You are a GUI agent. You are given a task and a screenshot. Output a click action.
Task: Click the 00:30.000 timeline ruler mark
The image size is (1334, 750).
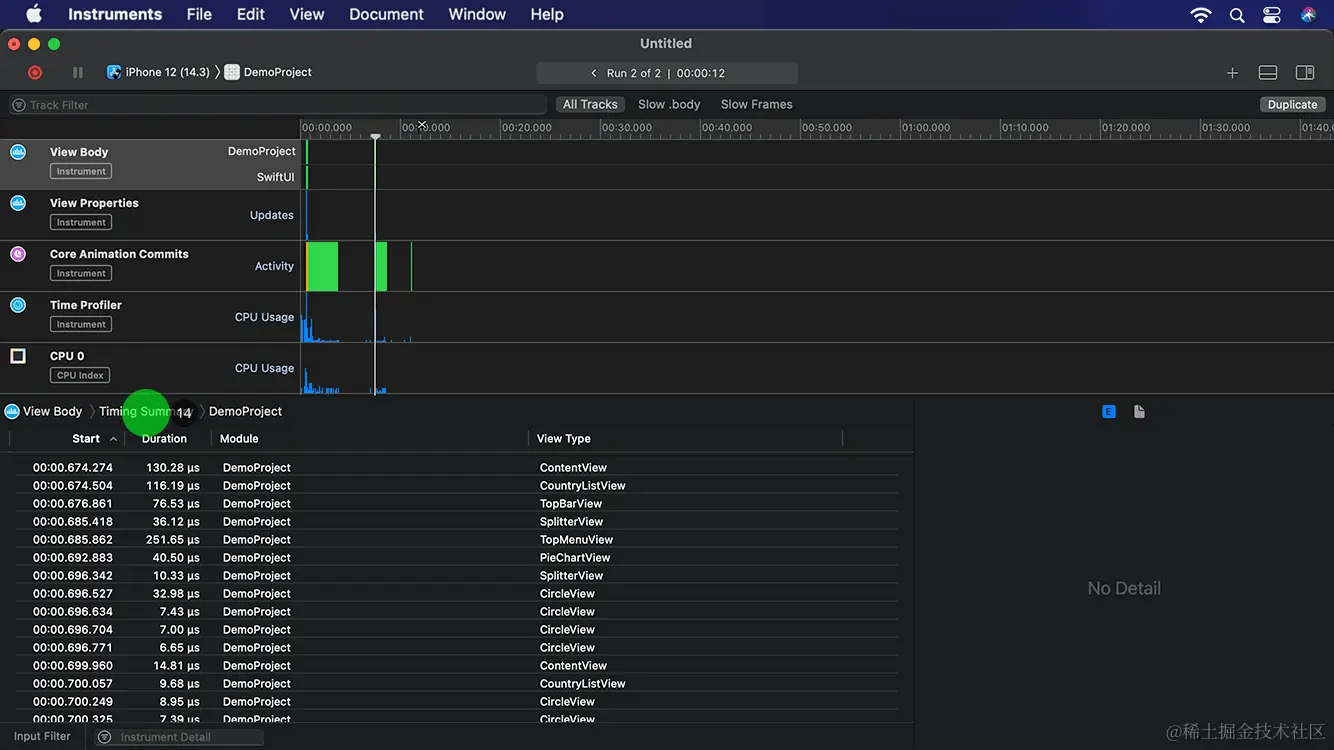627,128
